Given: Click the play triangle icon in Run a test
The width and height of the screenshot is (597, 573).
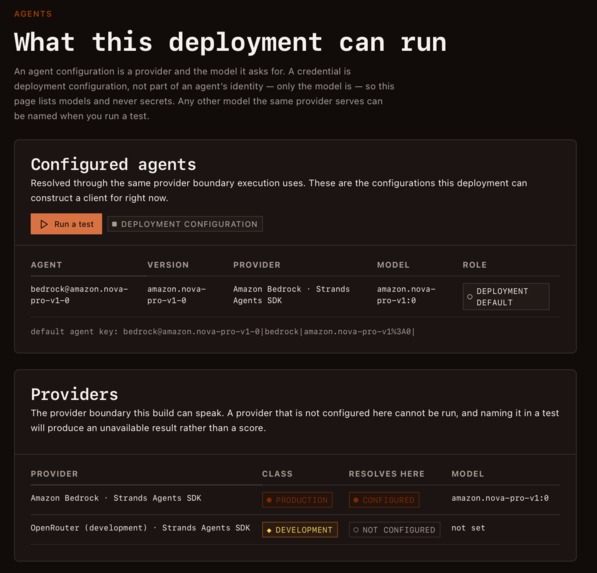Looking at the screenshot, I should tap(44, 224).
